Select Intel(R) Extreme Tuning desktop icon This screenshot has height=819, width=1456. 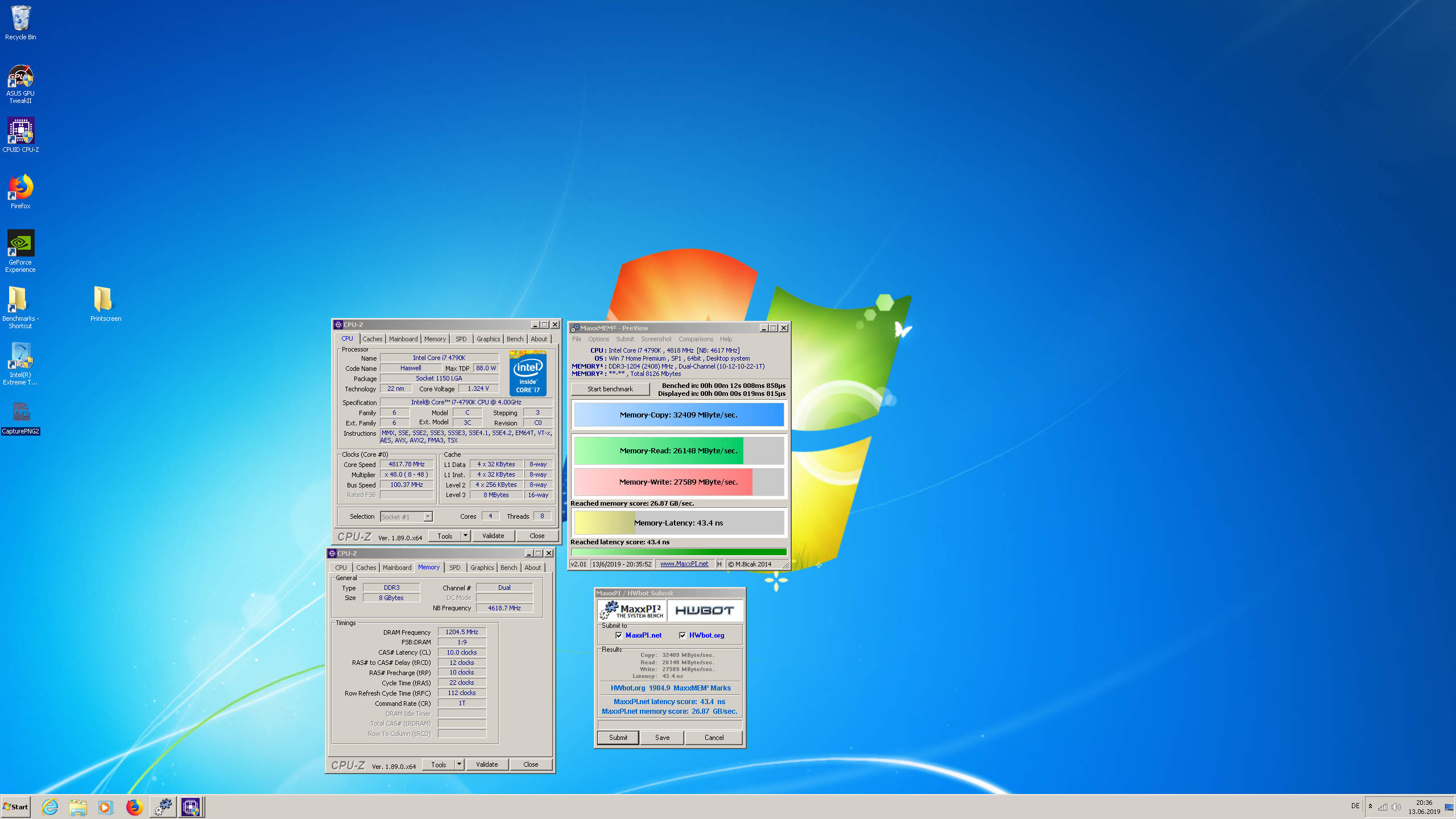(x=20, y=363)
